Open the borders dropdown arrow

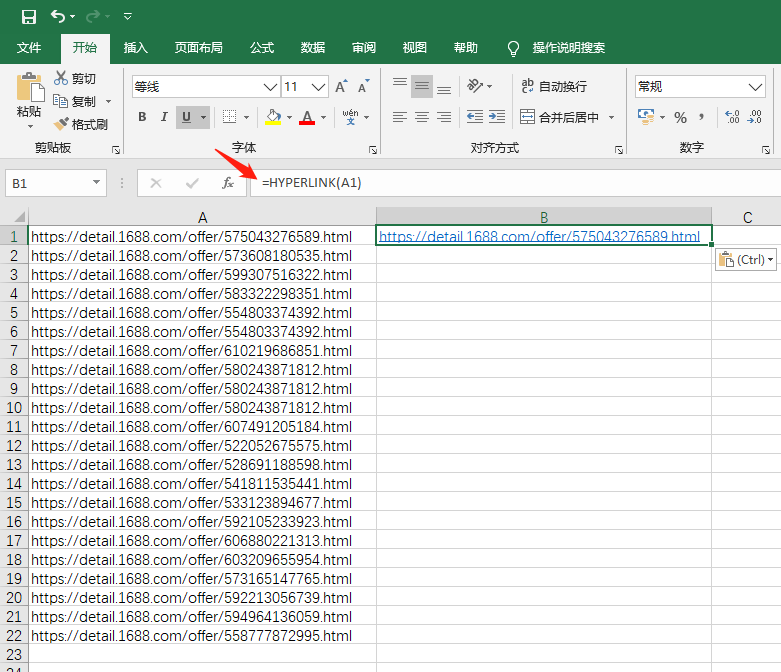pos(247,118)
